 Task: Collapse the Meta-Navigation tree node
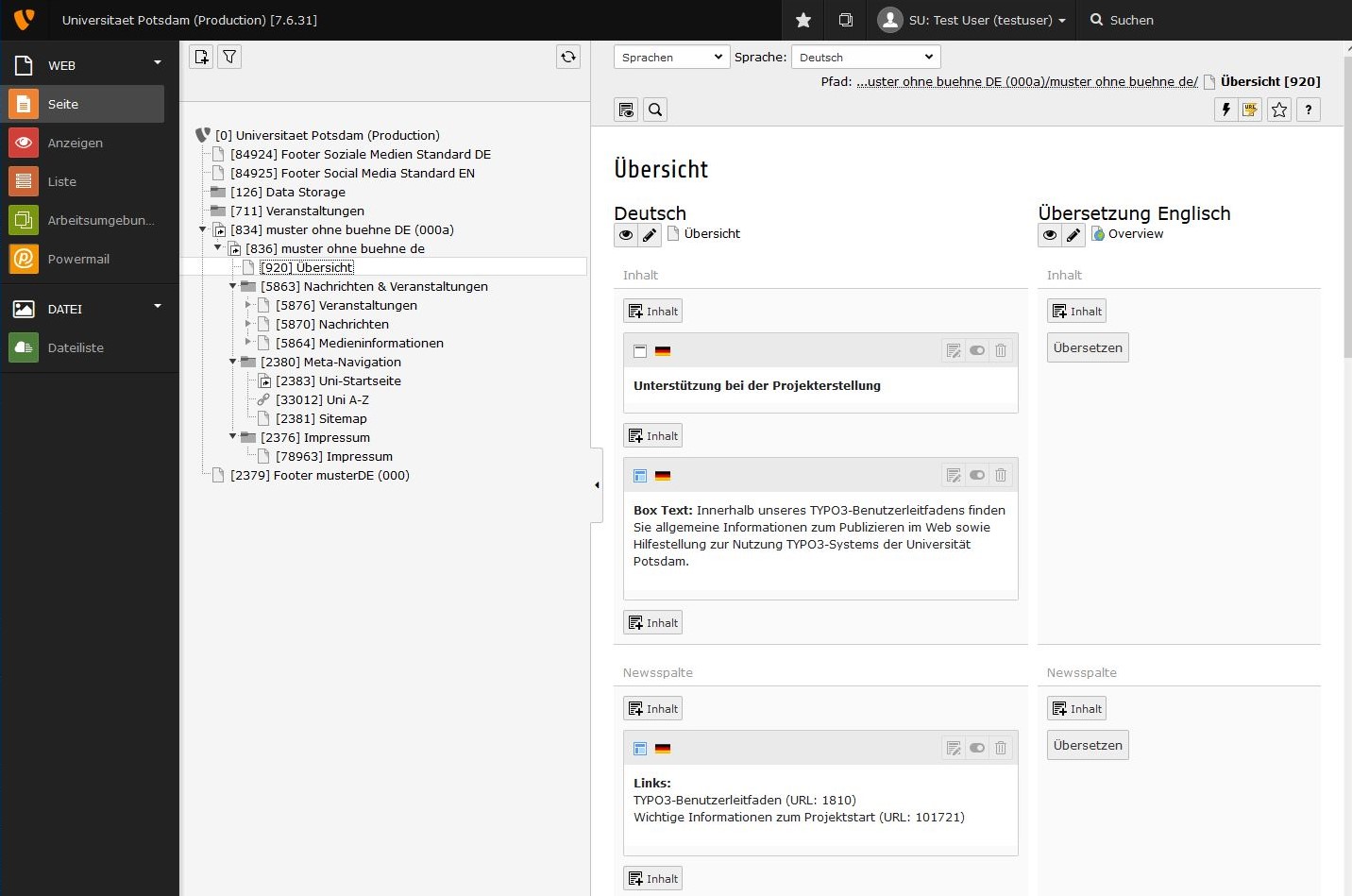pos(233,362)
